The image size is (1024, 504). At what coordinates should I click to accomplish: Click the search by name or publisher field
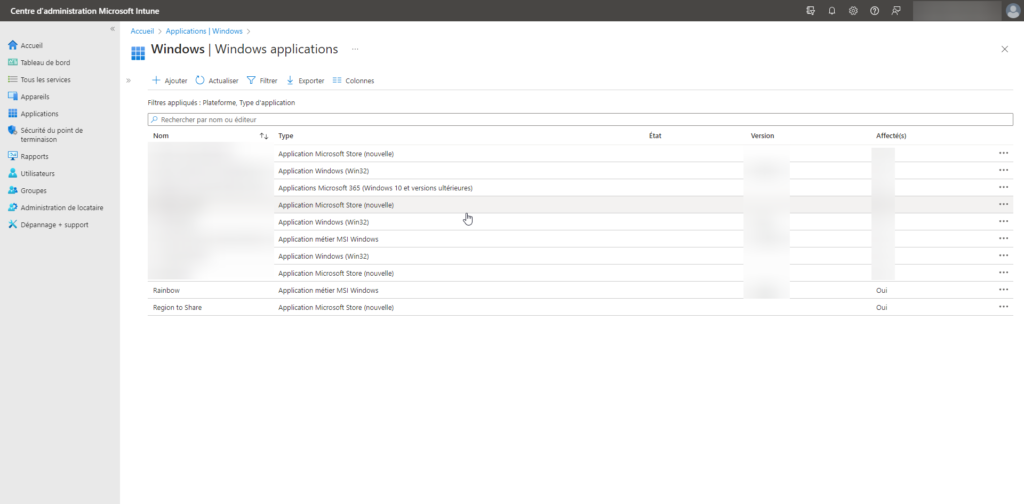pos(580,119)
